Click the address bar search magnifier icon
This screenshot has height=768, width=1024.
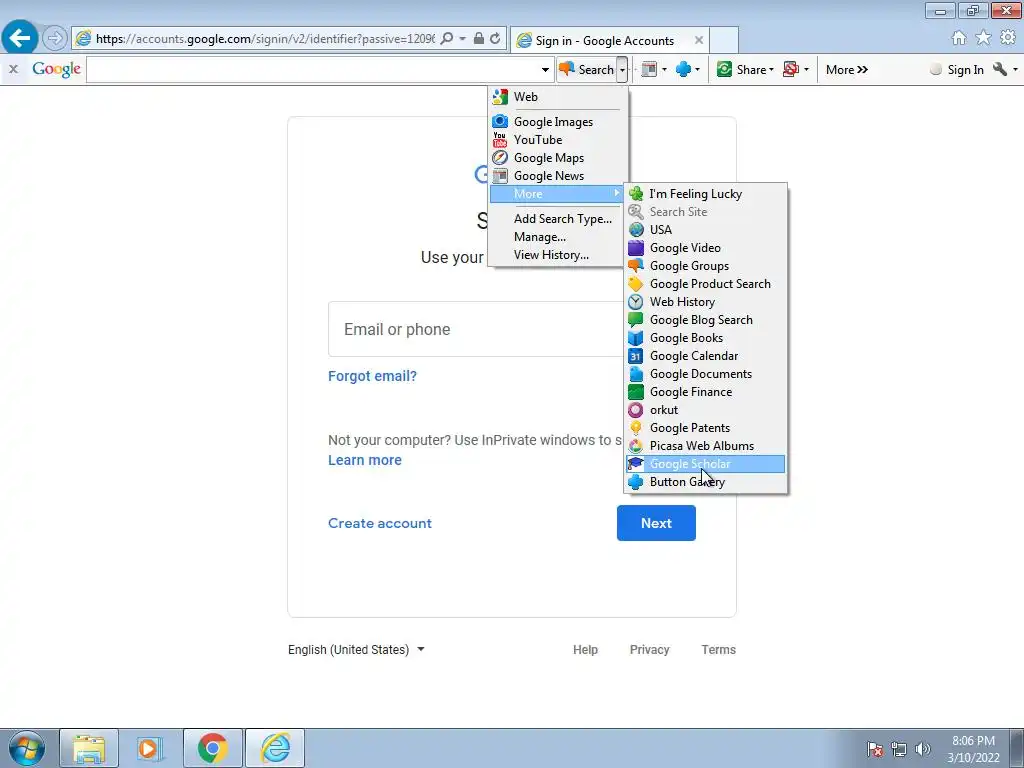click(447, 39)
